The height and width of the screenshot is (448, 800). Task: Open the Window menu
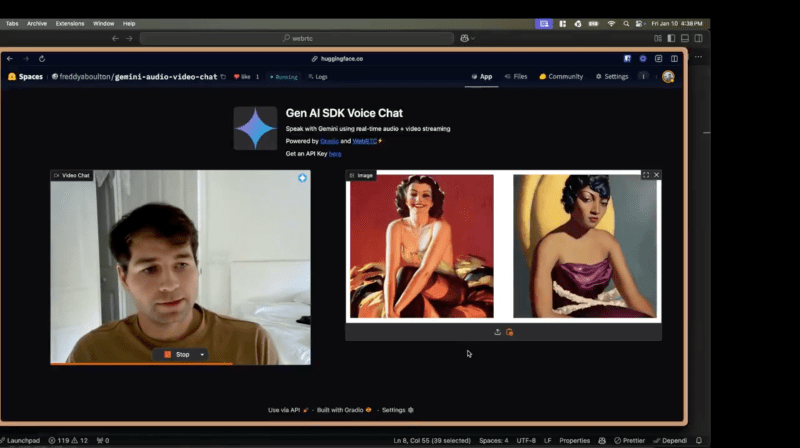[104, 23]
